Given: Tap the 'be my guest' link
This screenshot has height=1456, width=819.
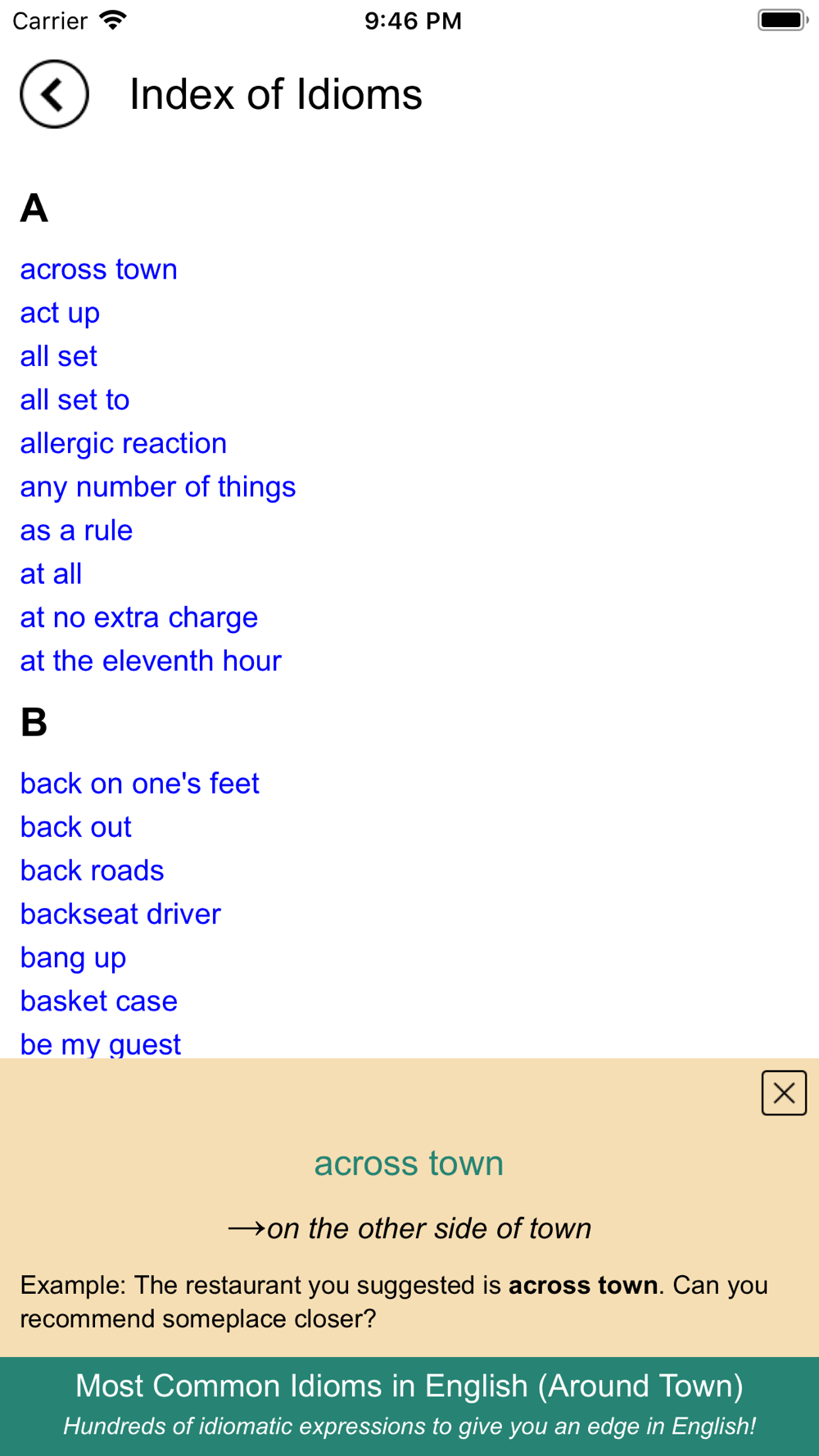Looking at the screenshot, I should (101, 1043).
